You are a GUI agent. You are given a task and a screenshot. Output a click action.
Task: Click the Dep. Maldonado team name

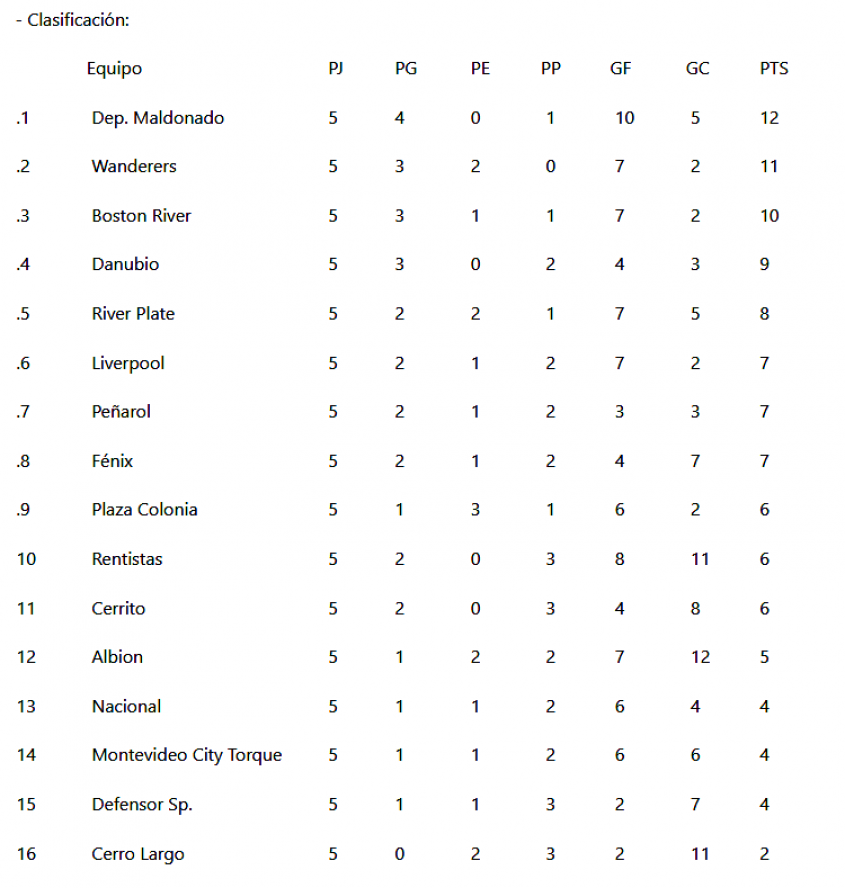(x=157, y=118)
